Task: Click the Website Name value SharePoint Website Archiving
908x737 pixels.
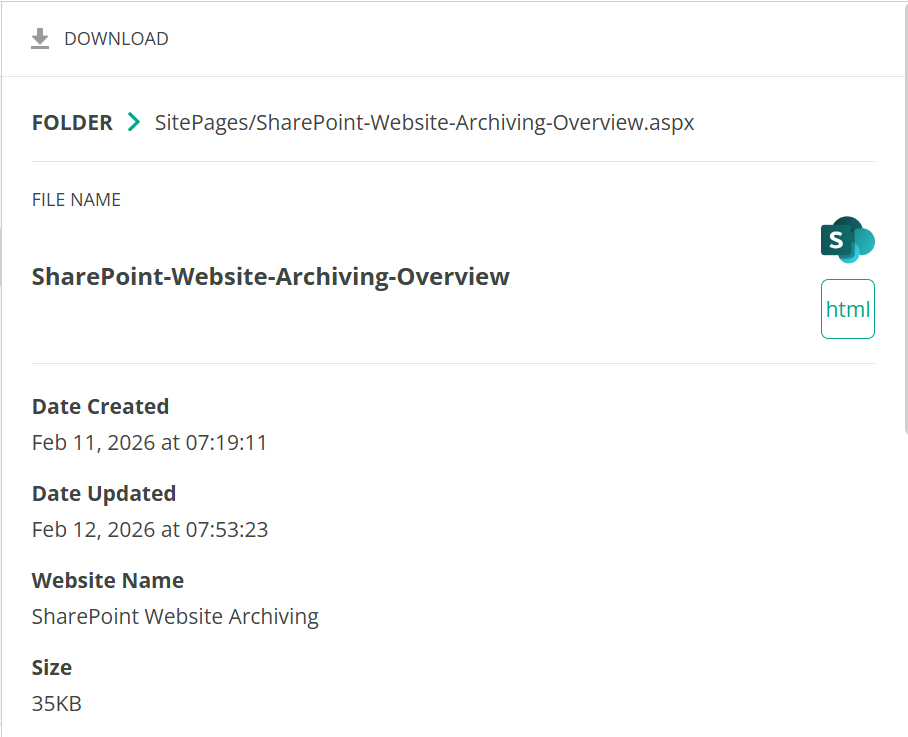Action: (x=175, y=616)
